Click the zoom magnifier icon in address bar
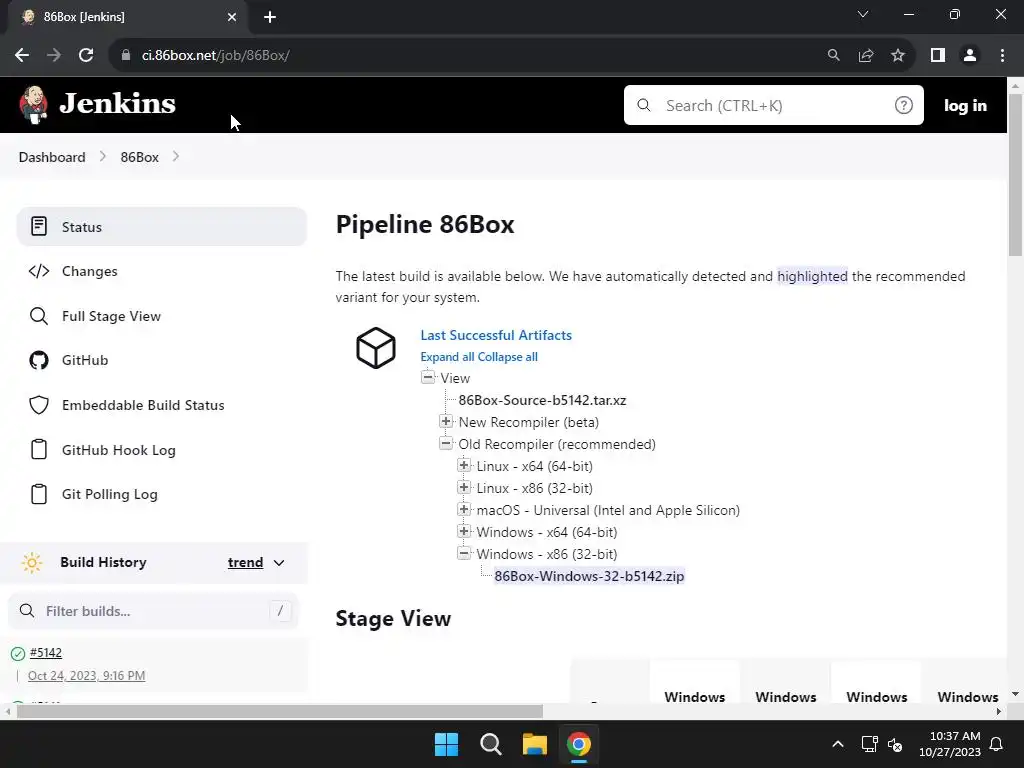This screenshot has height=768, width=1024. pyautogui.click(x=833, y=56)
